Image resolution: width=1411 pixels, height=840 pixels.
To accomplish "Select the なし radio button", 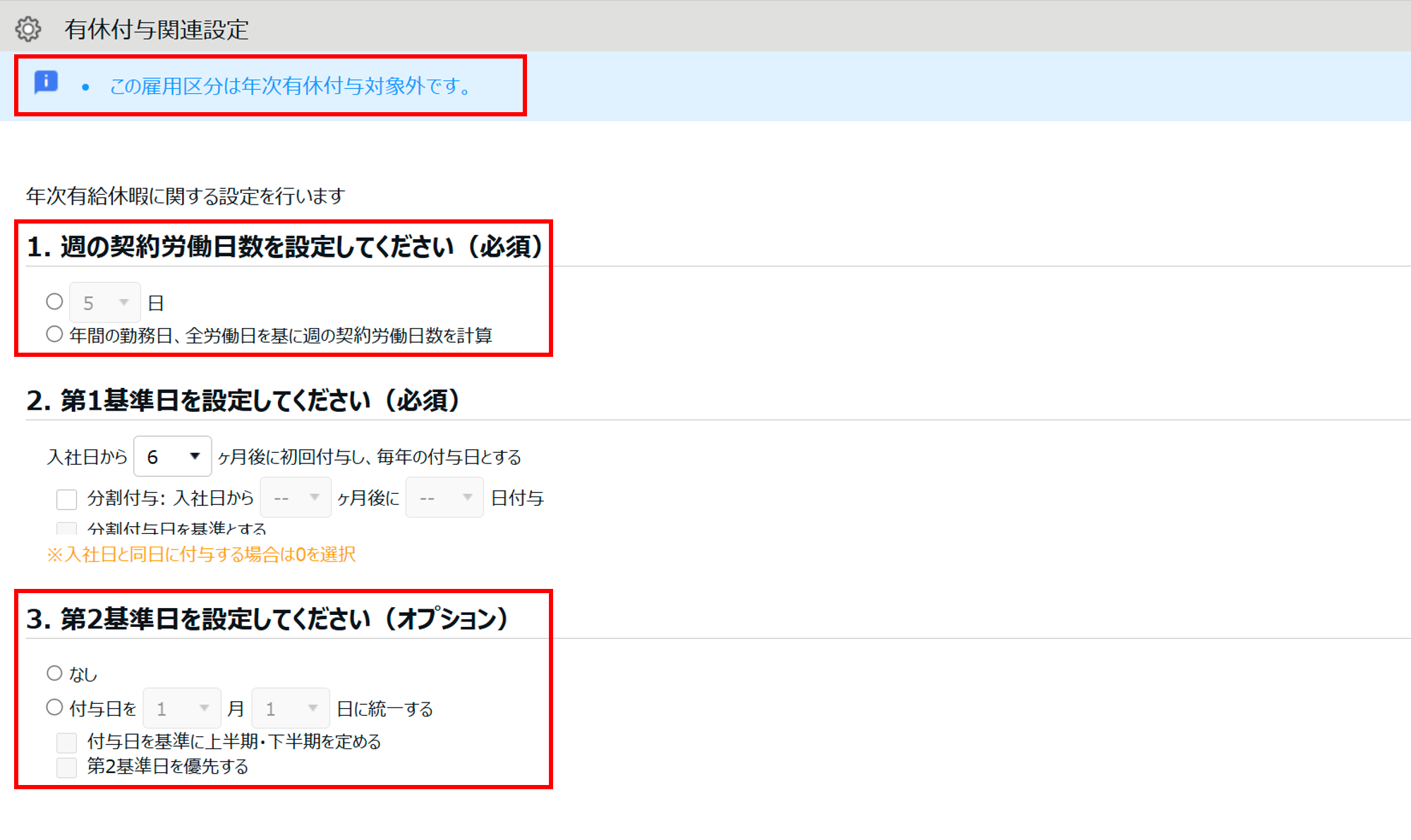I will 54,673.
